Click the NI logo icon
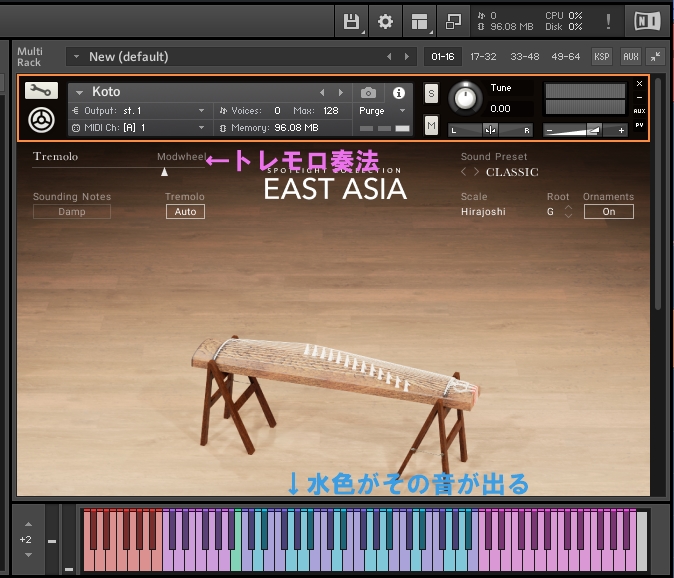Viewport: 674px width, 578px height. tap(647, 21)
